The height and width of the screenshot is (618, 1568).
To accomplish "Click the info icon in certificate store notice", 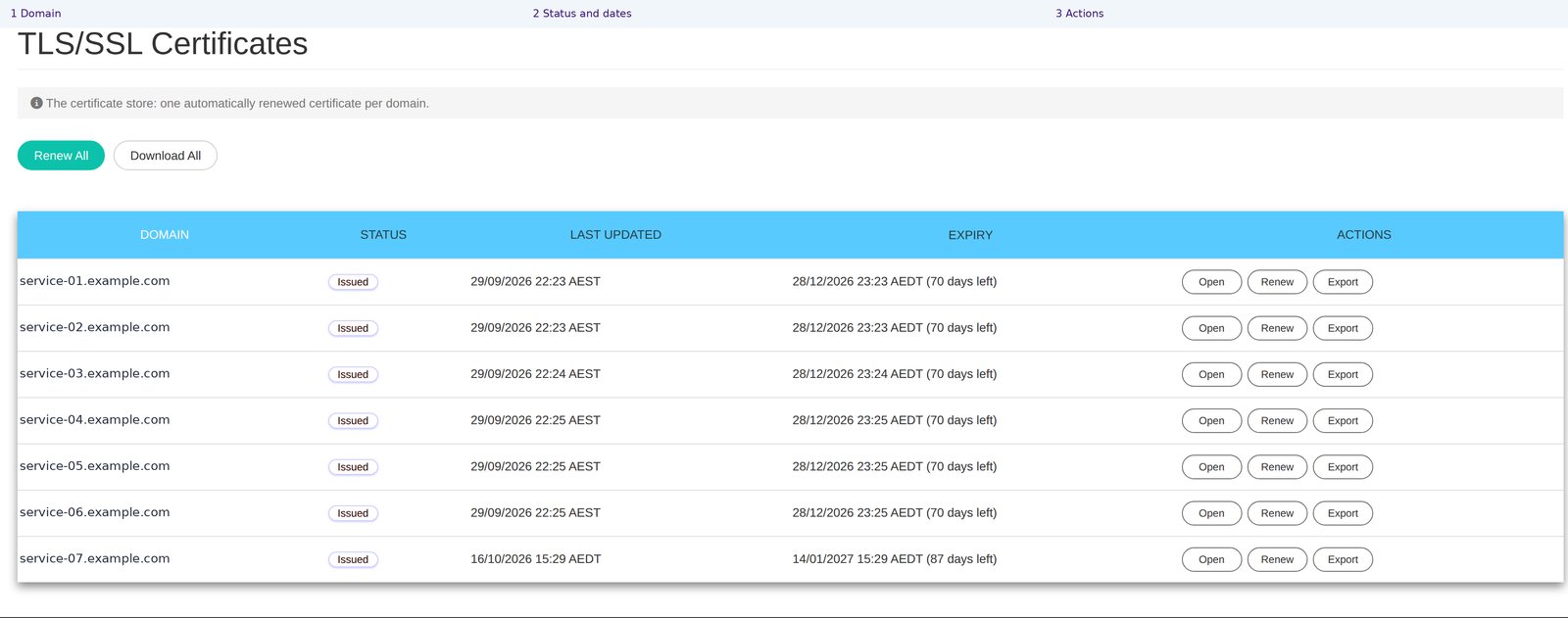I will click(x=36, y=103).
